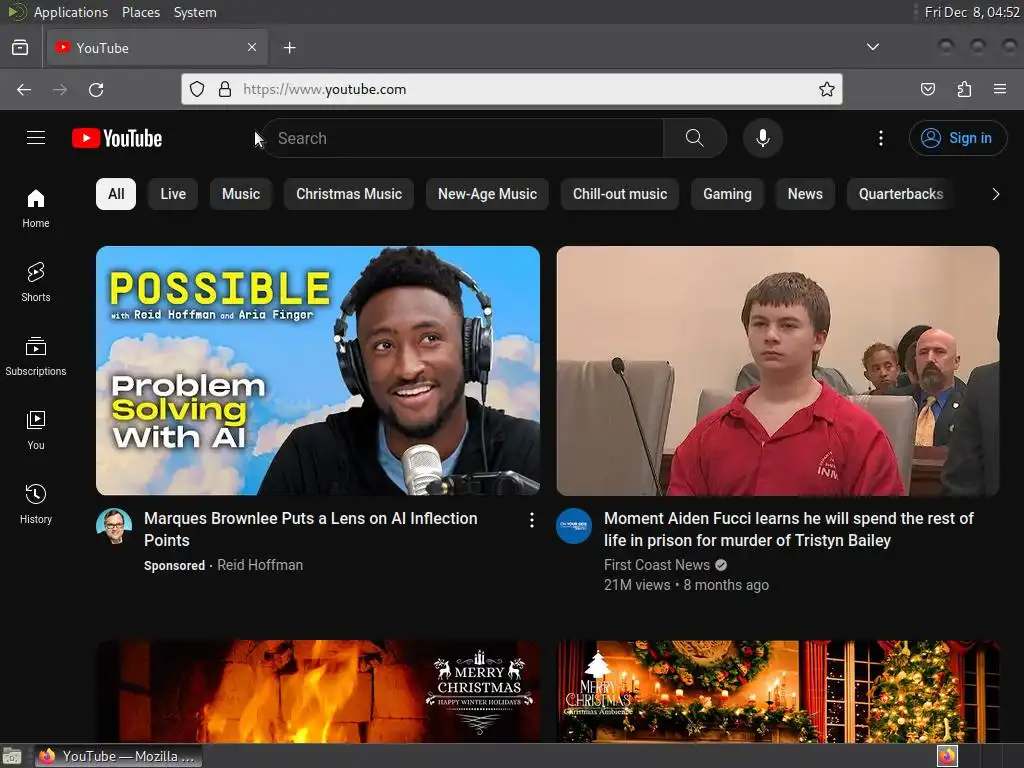Visit First Coast News channel link

click(x=656, y=565)
